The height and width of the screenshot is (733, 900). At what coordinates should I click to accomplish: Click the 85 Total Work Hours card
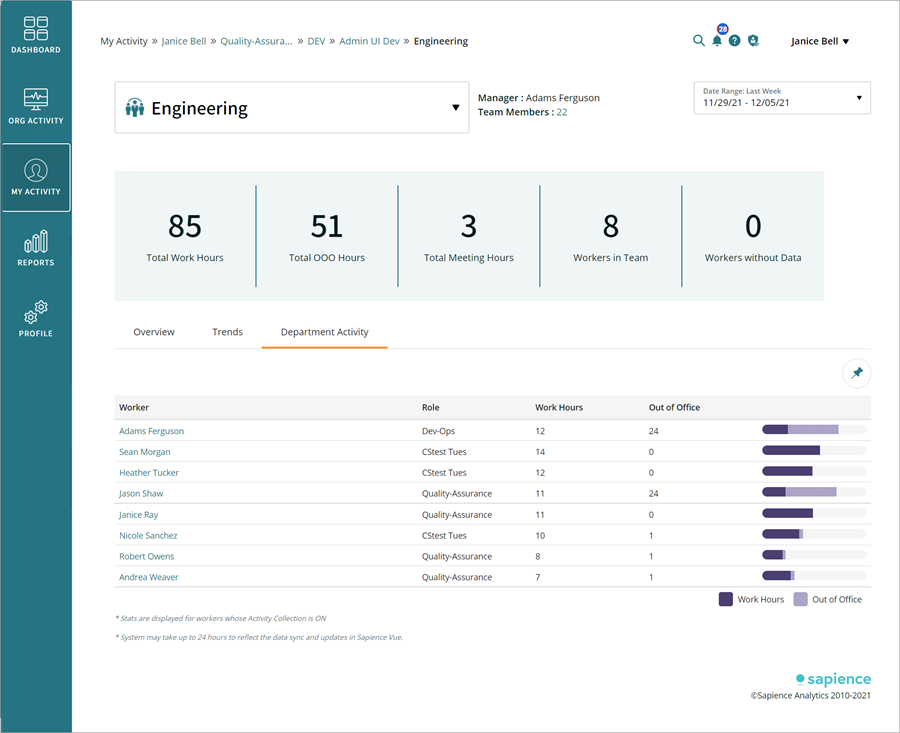pos(185,236)
